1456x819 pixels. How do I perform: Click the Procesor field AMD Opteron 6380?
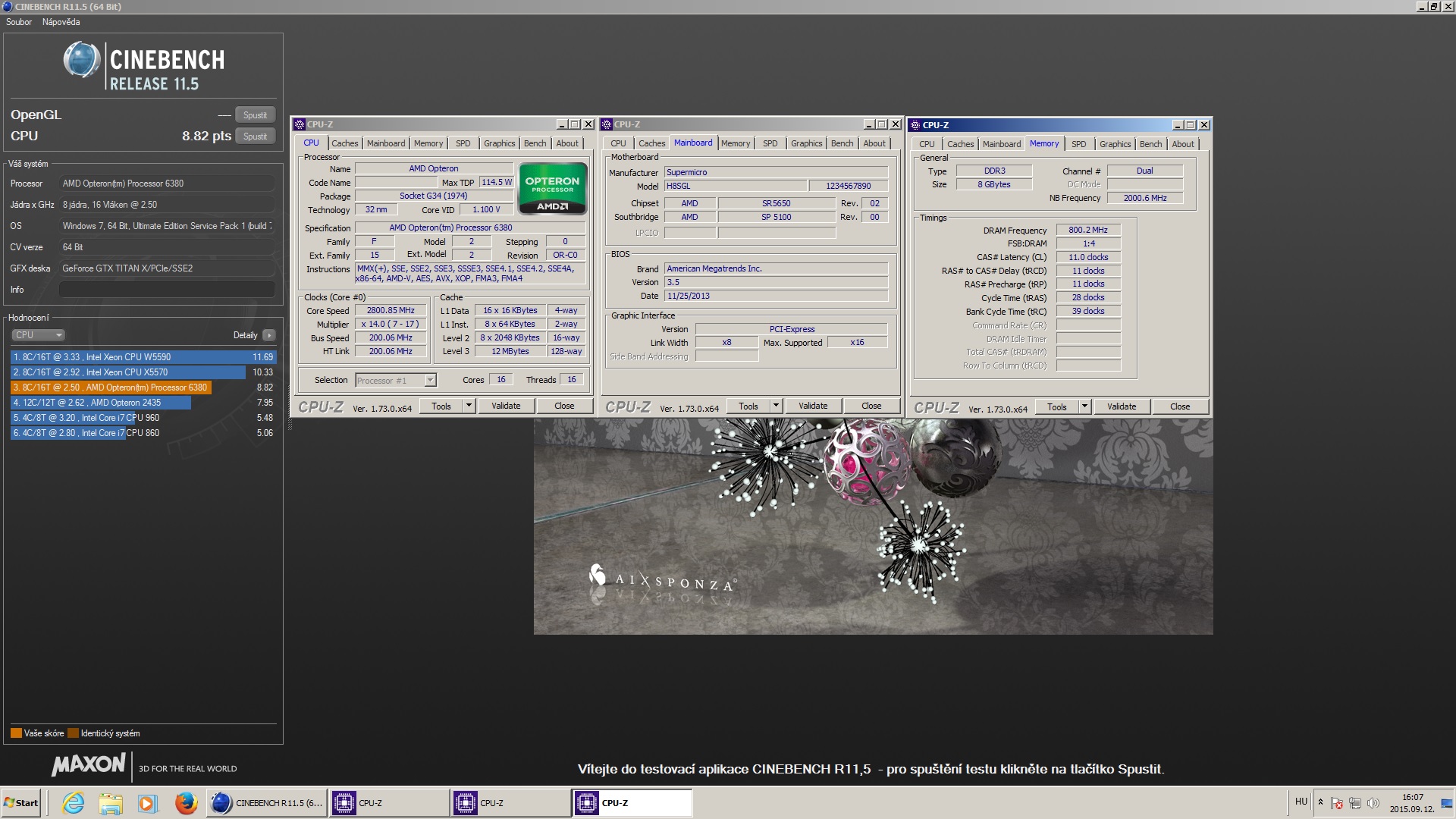tap(167, 184)
